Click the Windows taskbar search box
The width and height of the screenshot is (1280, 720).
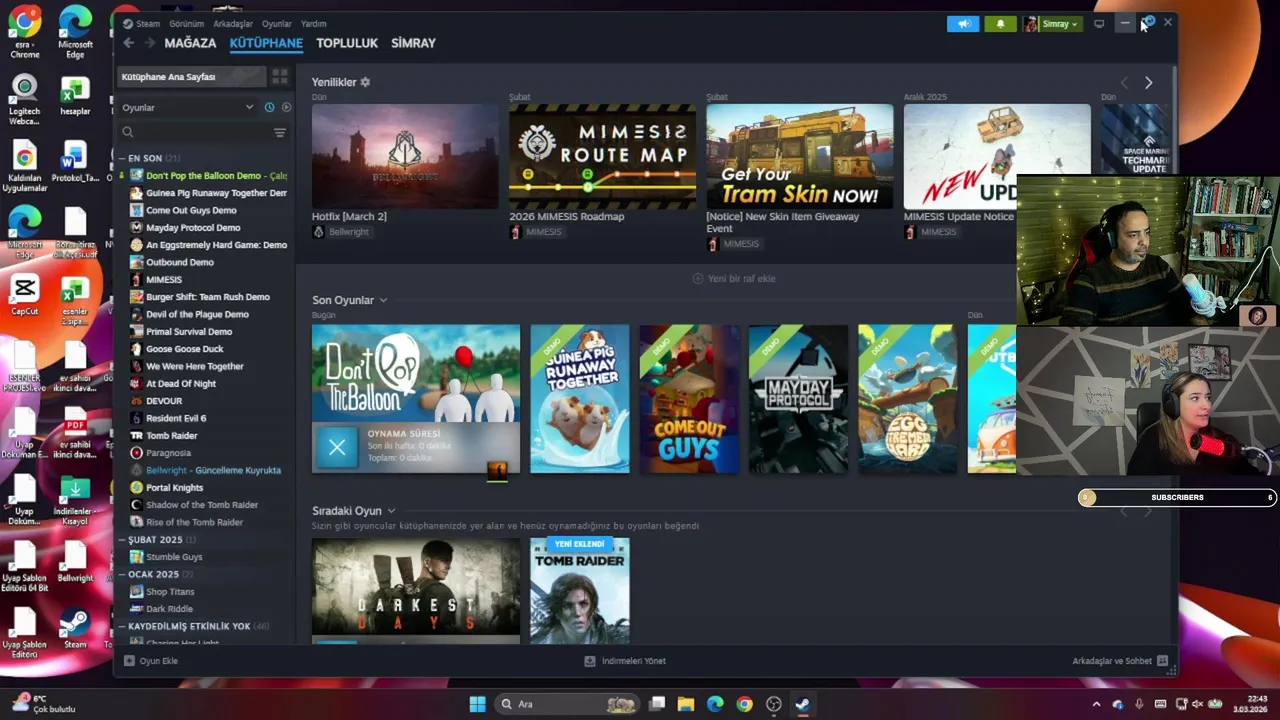568,704
